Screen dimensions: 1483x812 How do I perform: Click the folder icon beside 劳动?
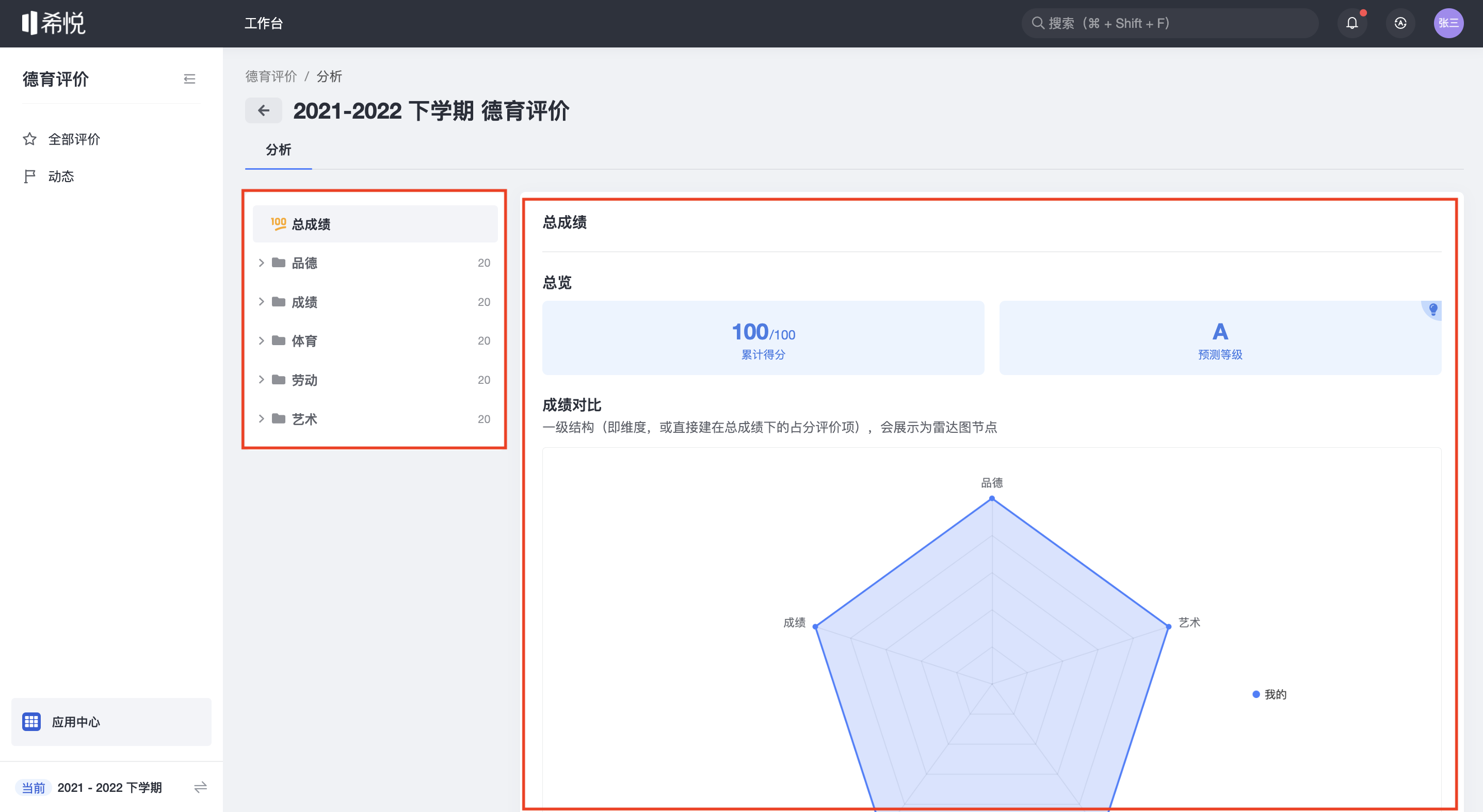coord(279,379)
